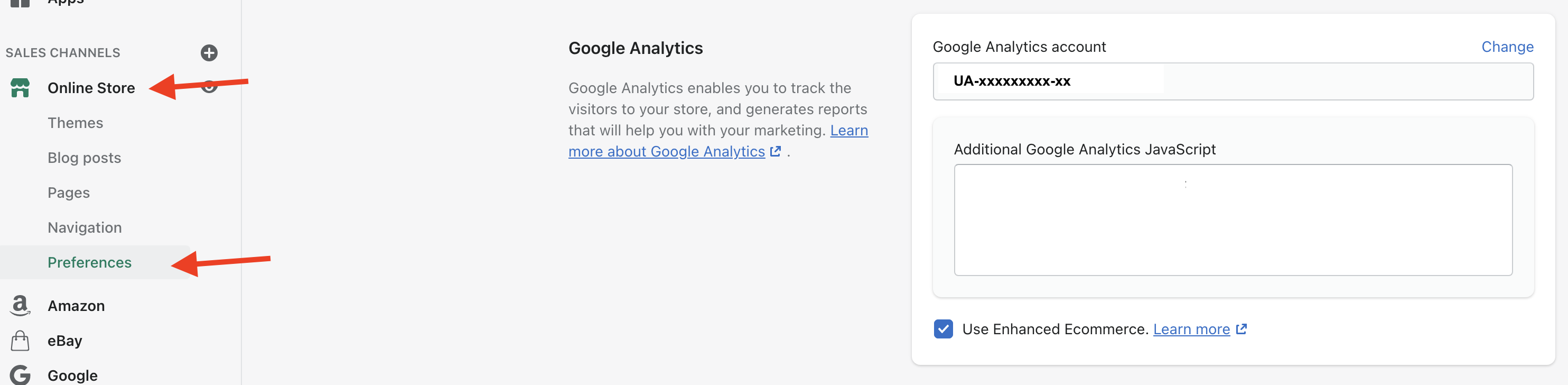Open the Google channel G icon

20,374
